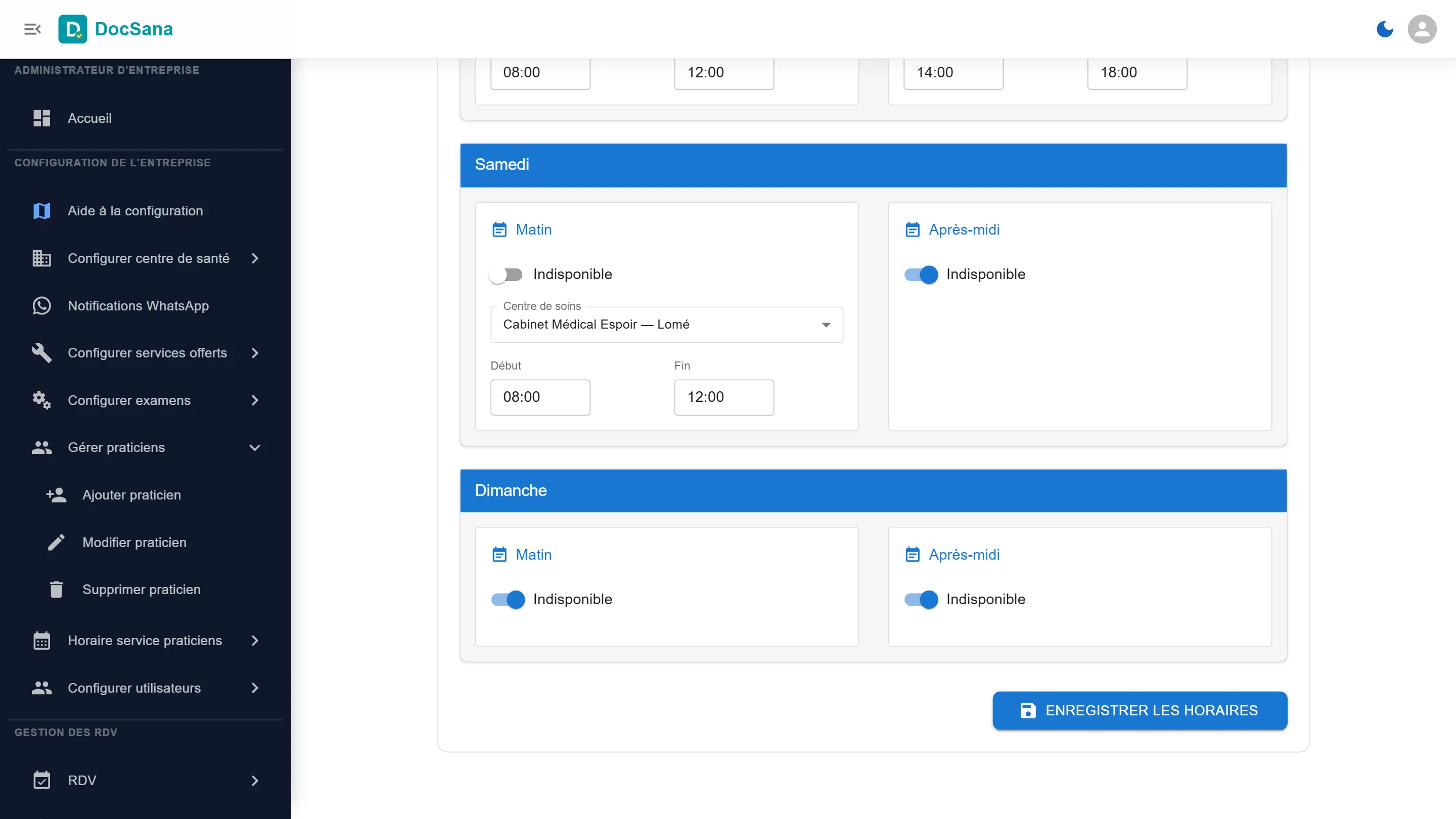Collapse Gérer praticiens chevron
Screen dimensions: 1456x819
point(255,447)
